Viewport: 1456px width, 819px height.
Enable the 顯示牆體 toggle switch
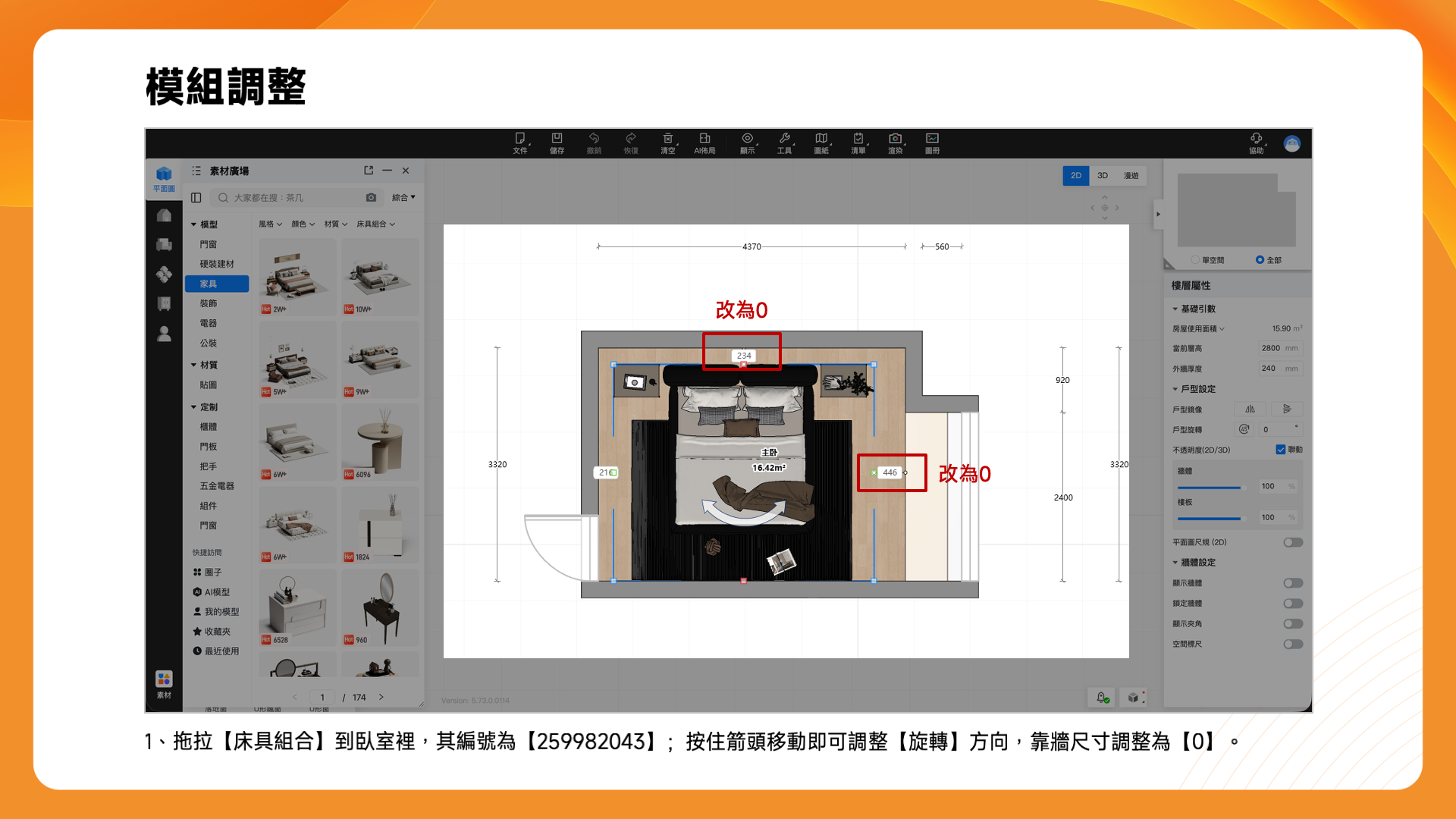point(1293,583)
